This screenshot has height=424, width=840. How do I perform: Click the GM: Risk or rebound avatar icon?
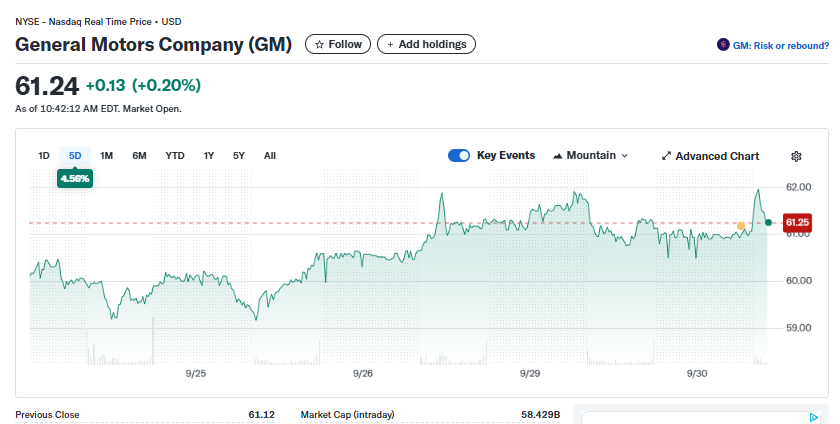[x=723, y=44]
